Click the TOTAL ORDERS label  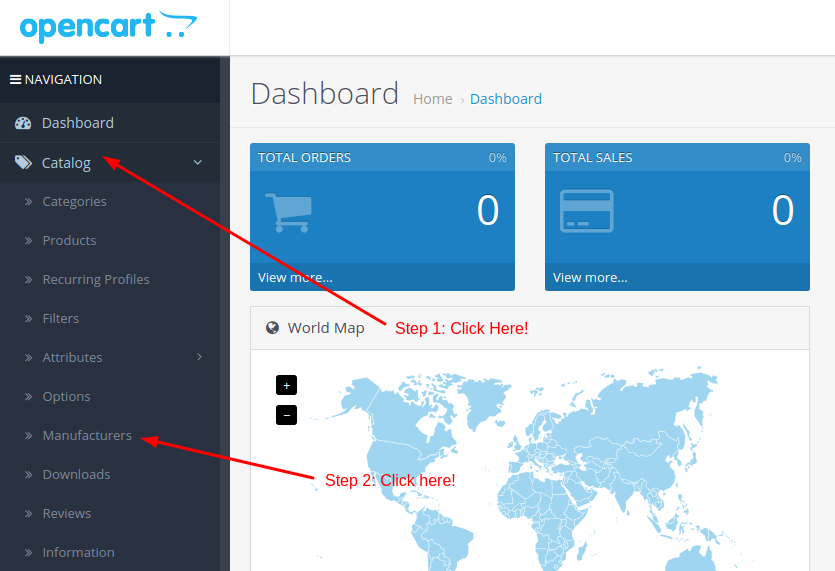coord(304,158)
